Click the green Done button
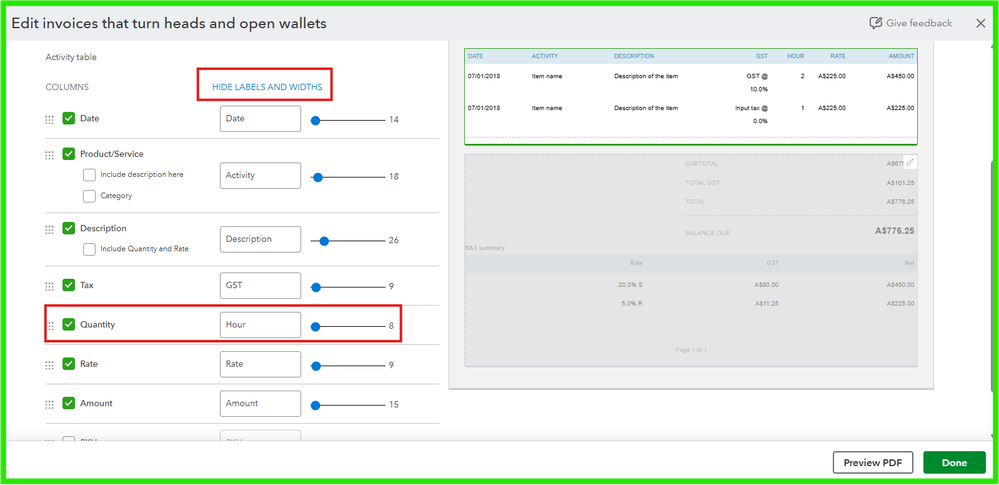 954,463
